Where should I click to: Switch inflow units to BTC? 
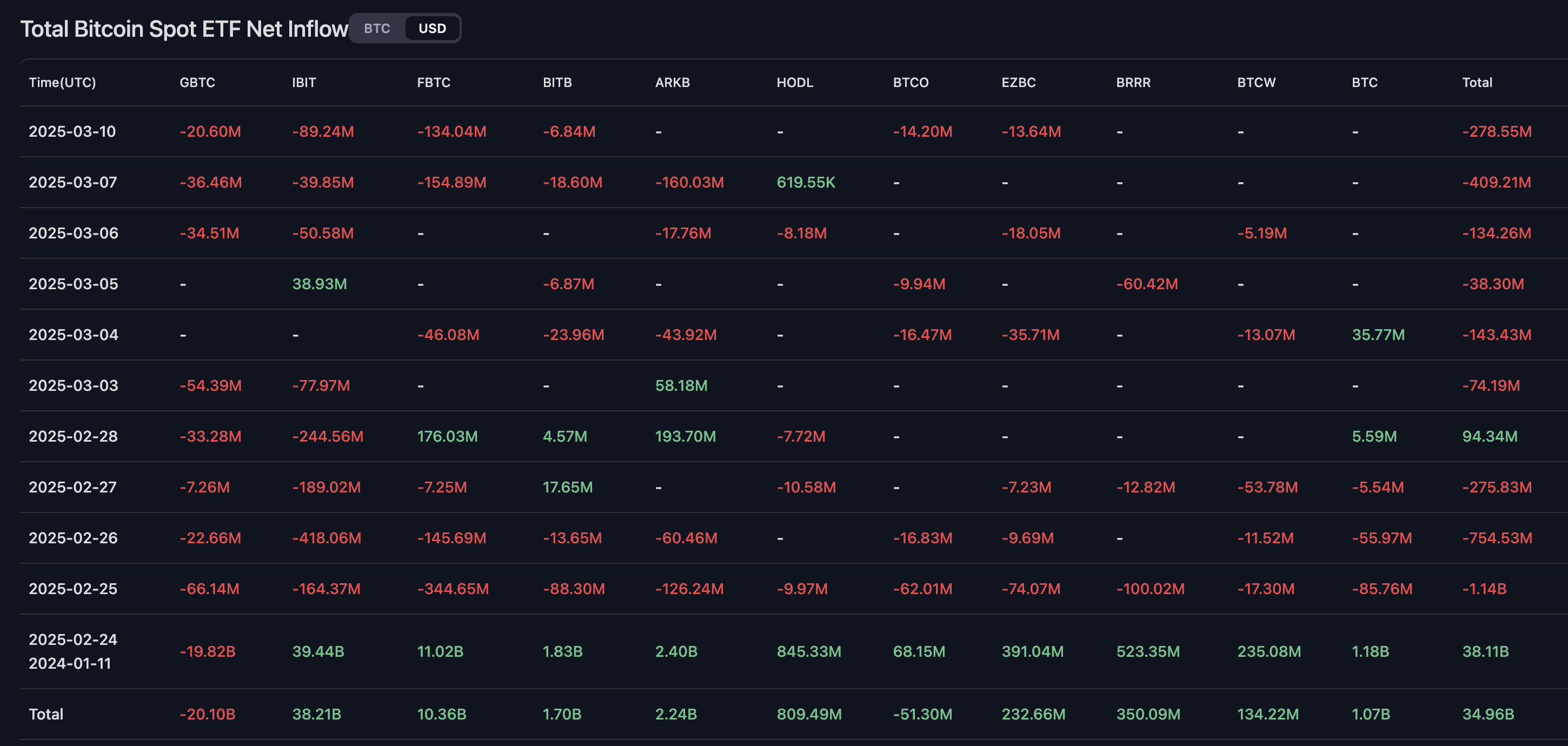pos(377,29)
